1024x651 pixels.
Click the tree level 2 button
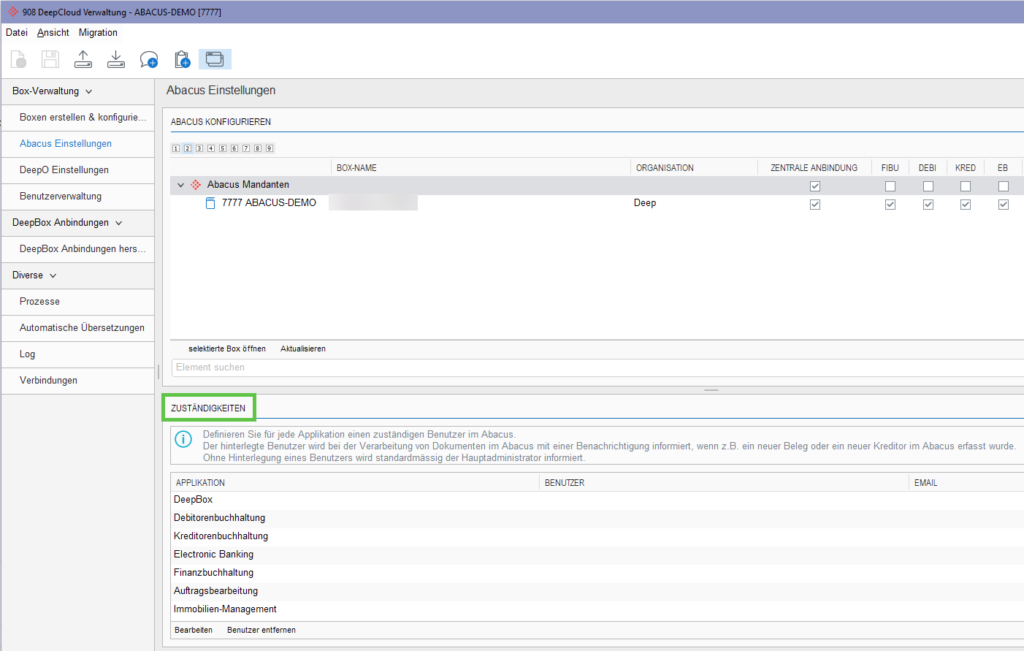pyautogui.click(x=187, y=148)
